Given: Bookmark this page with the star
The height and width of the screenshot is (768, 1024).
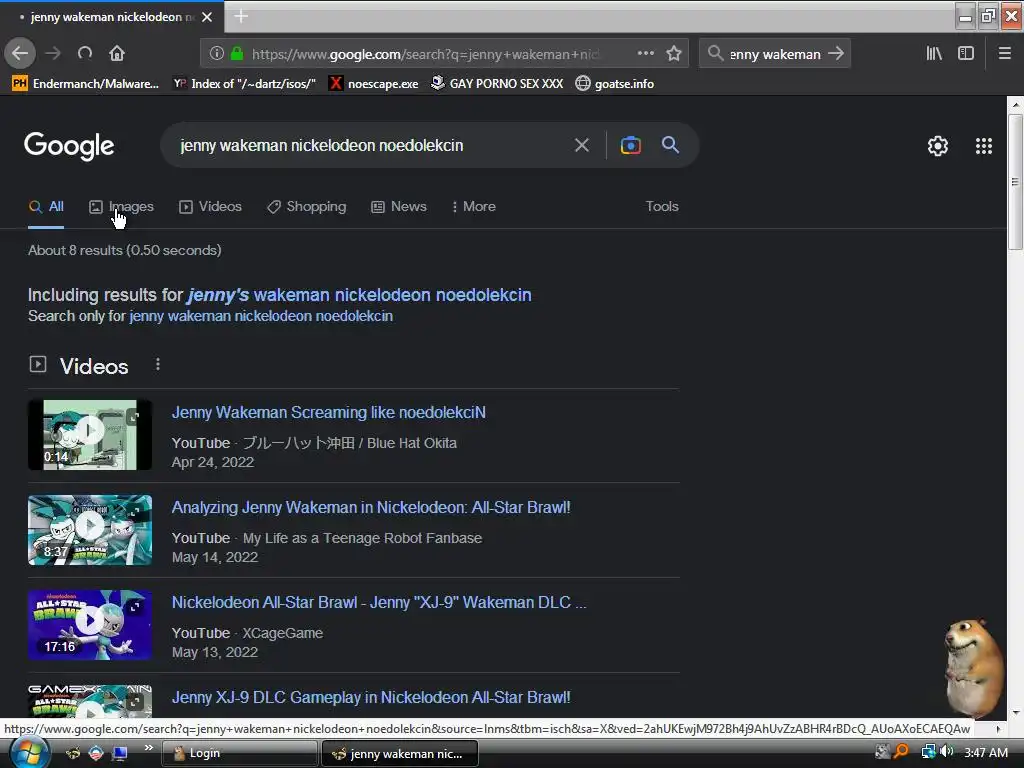Looking at the screenshot, I should pyautogui.click(x=674, y=53).
